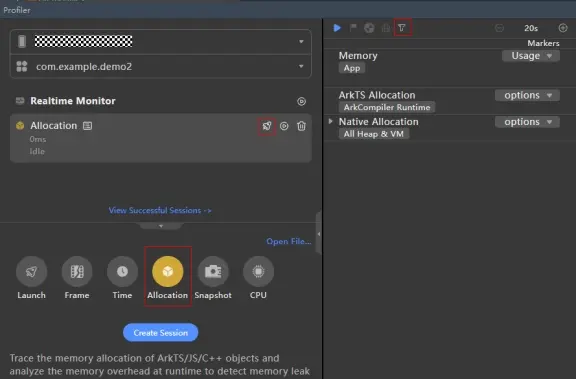Click the Open File... link
The width and height of the screenshot is (576, 379).
pyautogui.click(x=288, y=242)
